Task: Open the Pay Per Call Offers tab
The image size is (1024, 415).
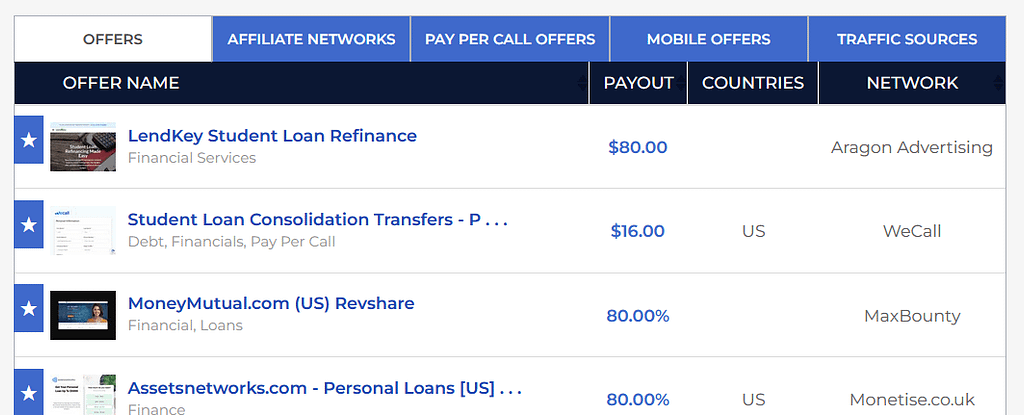Action: (x=510, y=39)
